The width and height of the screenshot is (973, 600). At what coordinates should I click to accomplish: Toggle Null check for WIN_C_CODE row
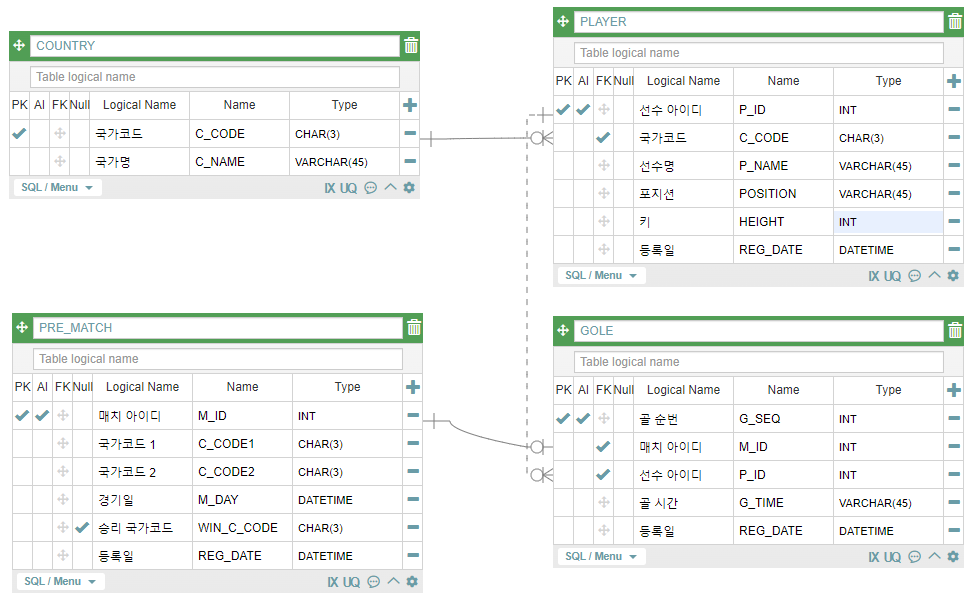click(x=82, y=527)
